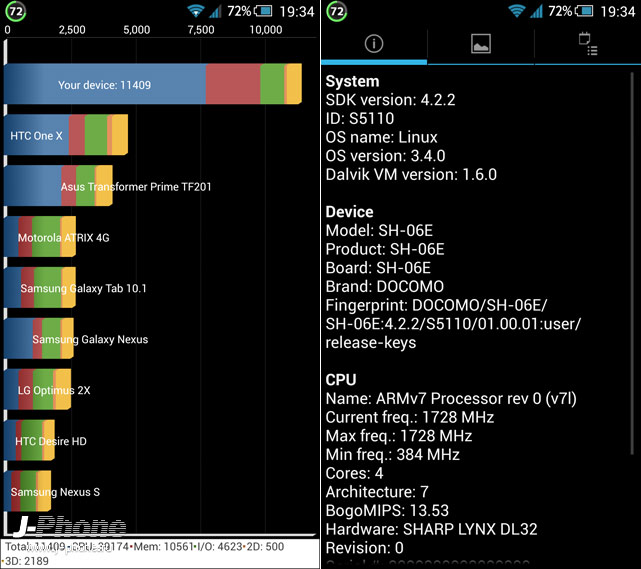The height and width of the screenshot is (569, 641).
Task: Tap 'Architecture: 7' line
Action: [377, 492]
